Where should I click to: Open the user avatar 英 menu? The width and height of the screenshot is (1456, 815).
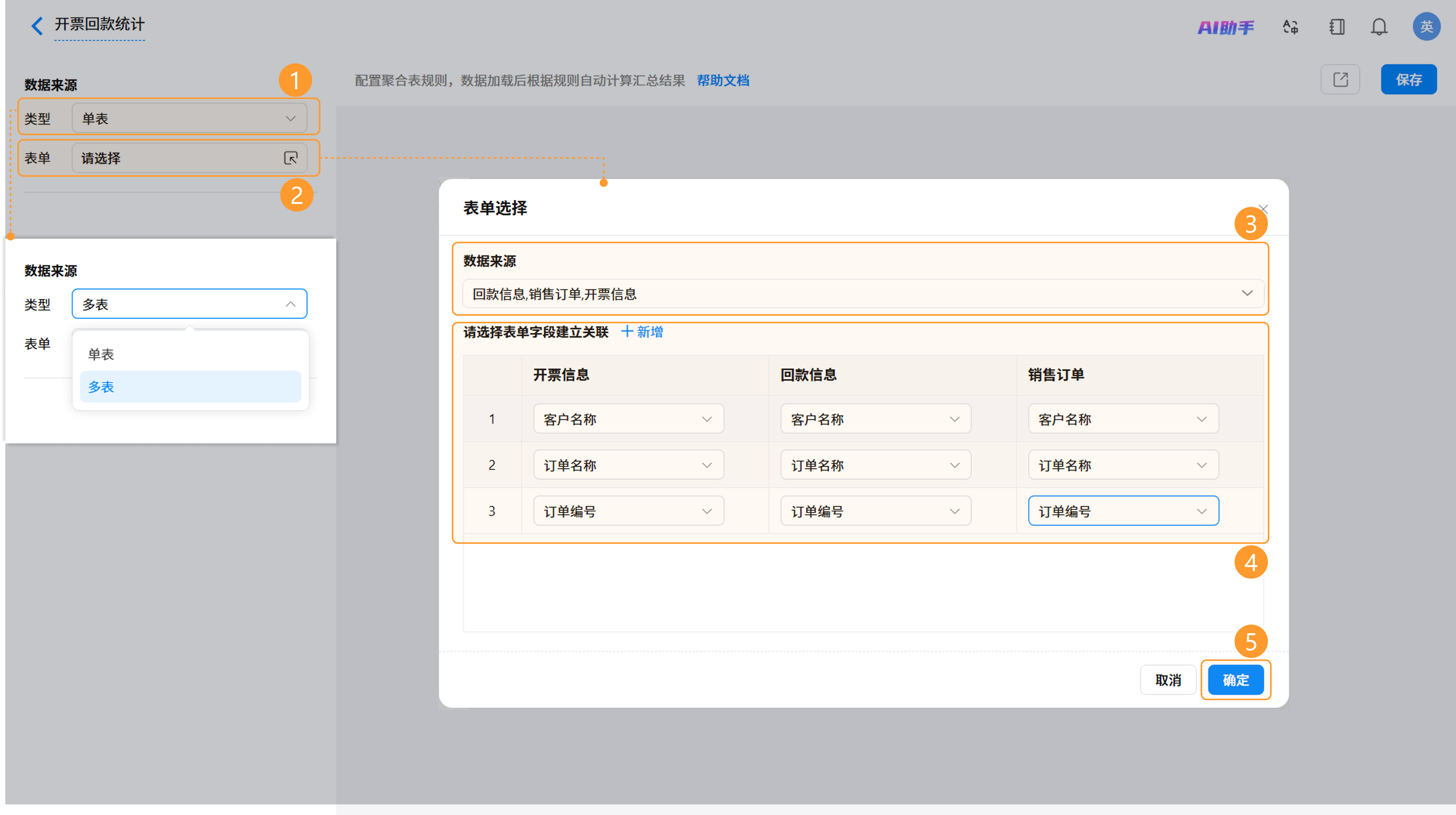pos(1427,27)
